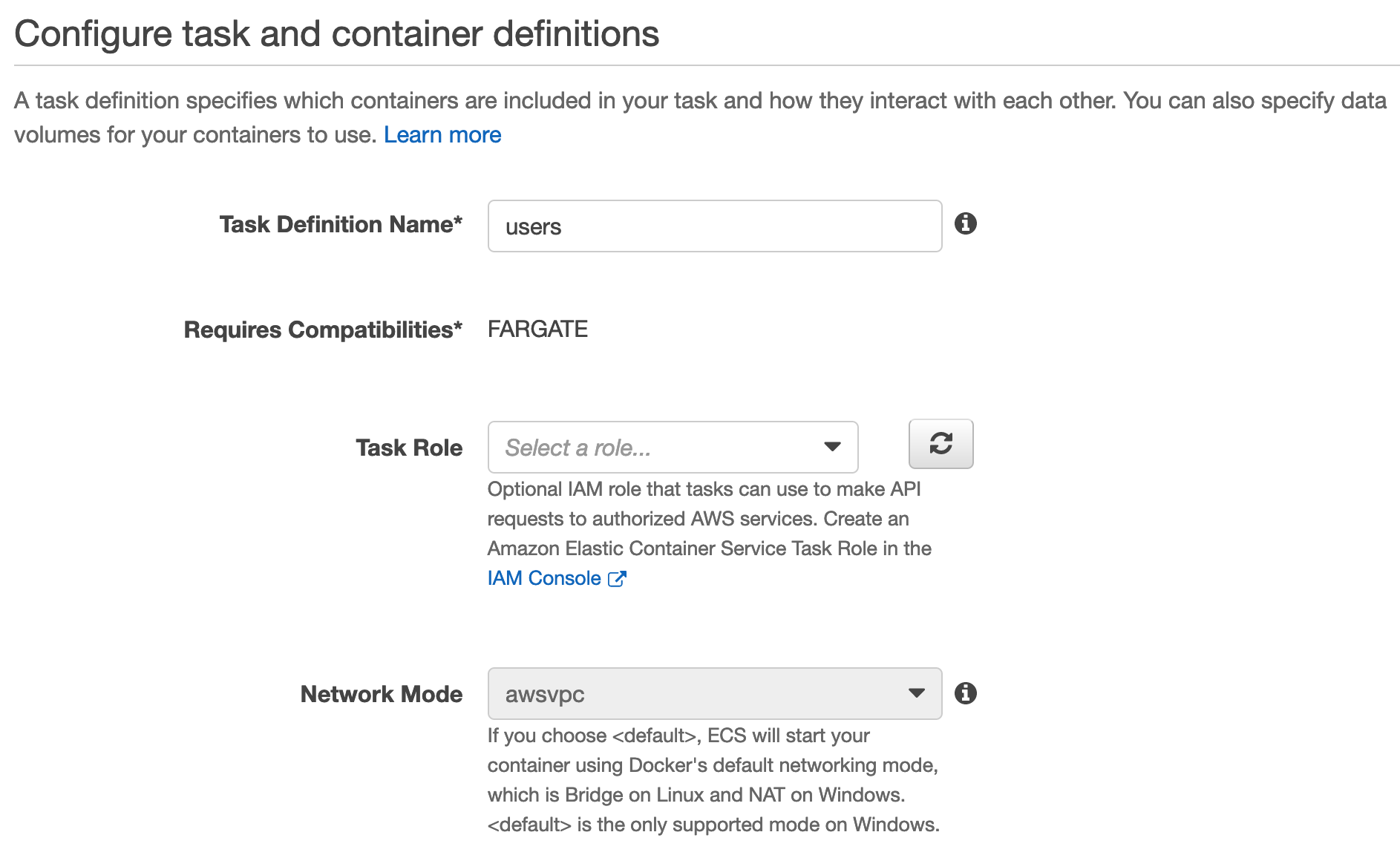Viewport: 1400px width, 858px height.
Task: Click the Task Role label
Action: [409, 448]
